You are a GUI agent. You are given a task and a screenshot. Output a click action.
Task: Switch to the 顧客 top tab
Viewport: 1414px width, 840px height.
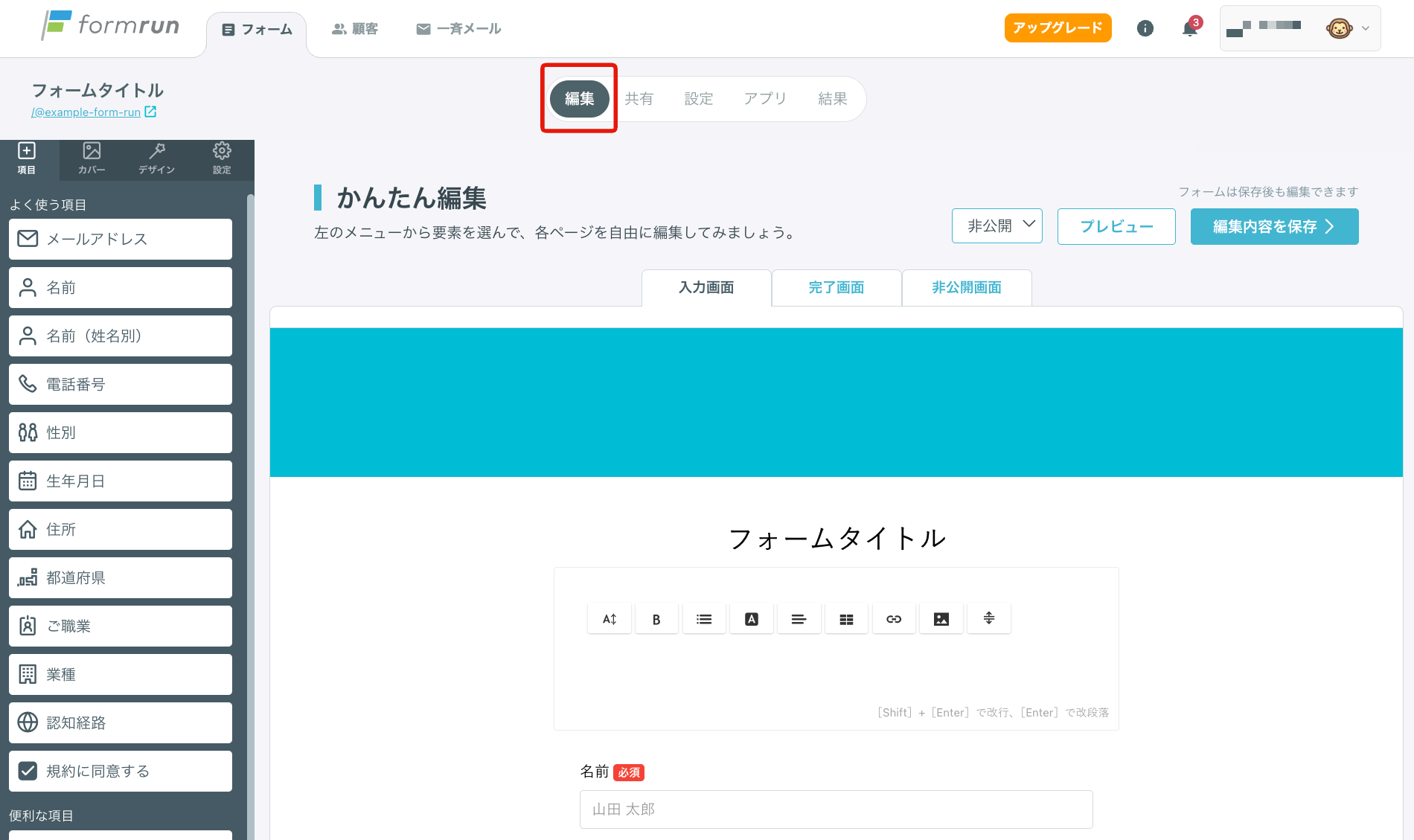pyautogui.click(x=355, y=29)
